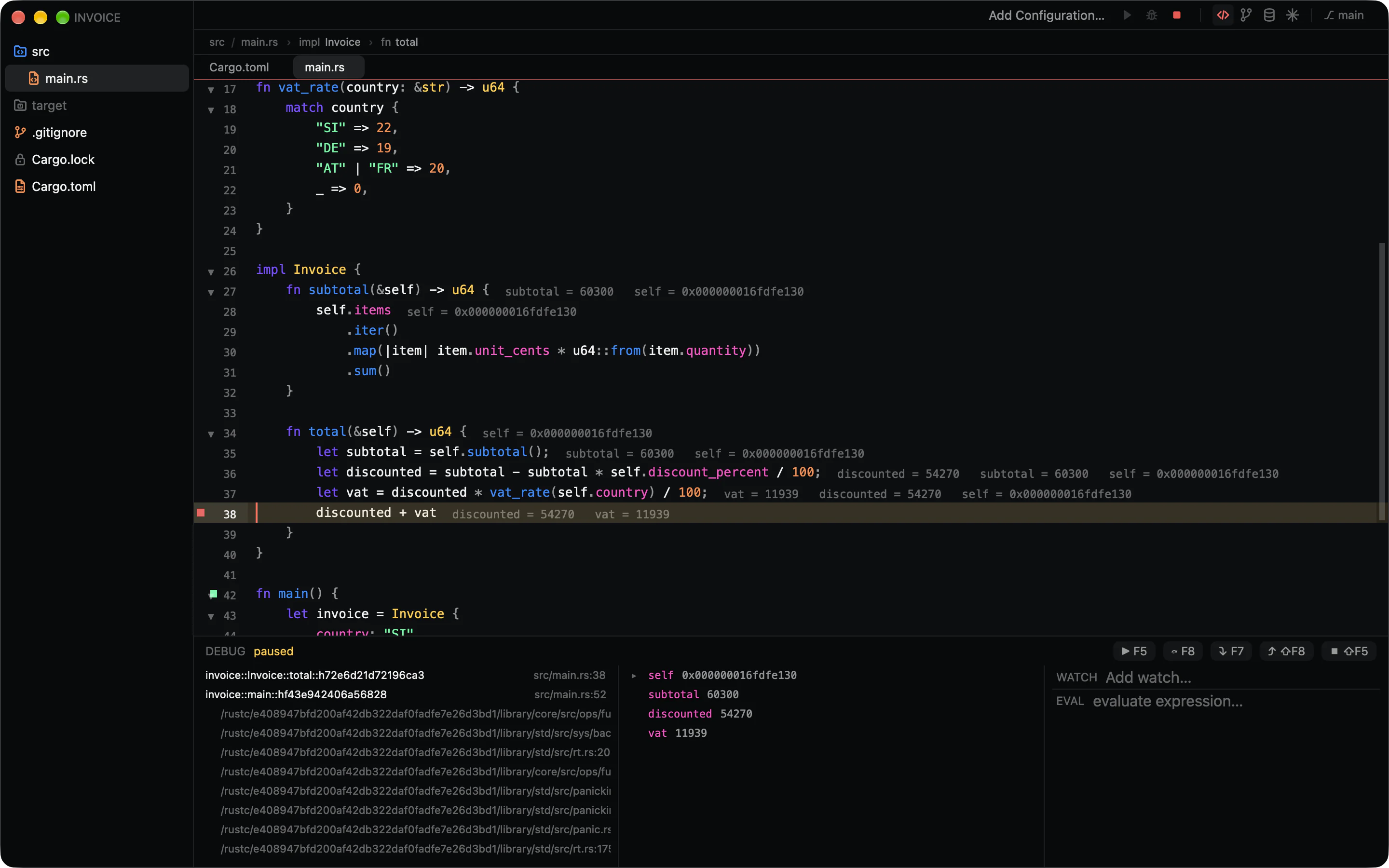This screenshot has height=868, width=1389.
Task: Click the fn total breadcrumb
Action: 399,42
